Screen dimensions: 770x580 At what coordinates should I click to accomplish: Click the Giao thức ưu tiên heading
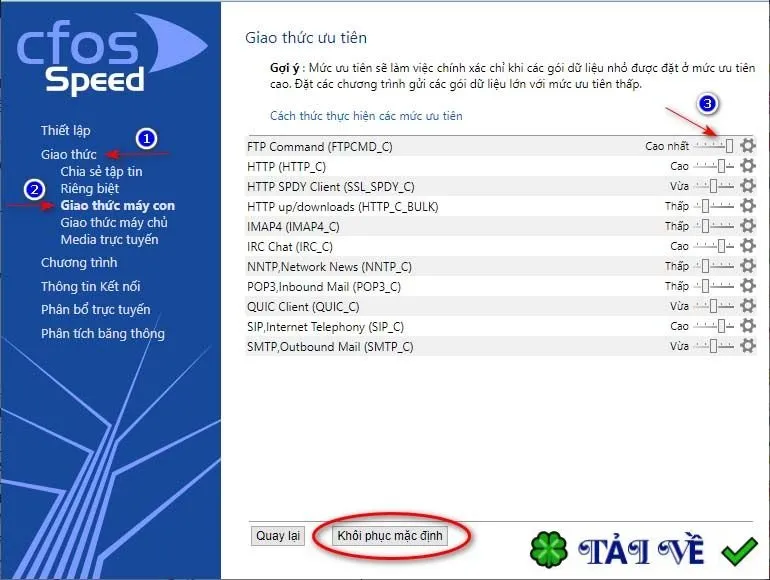point(306,38)
